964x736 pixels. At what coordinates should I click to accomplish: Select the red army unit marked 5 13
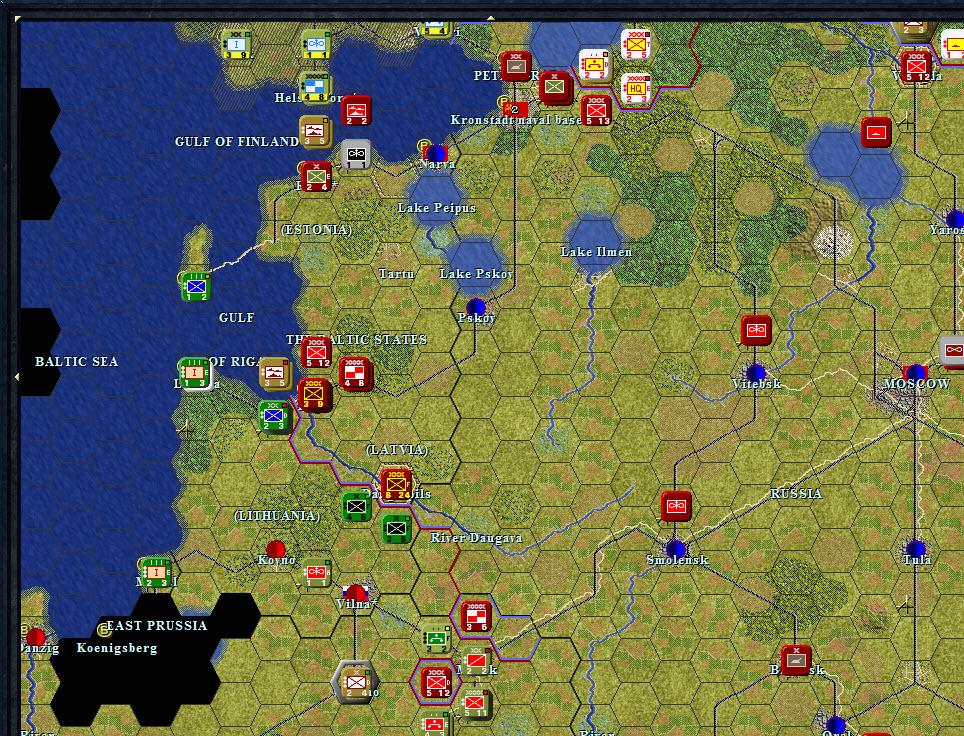point(596,111)
